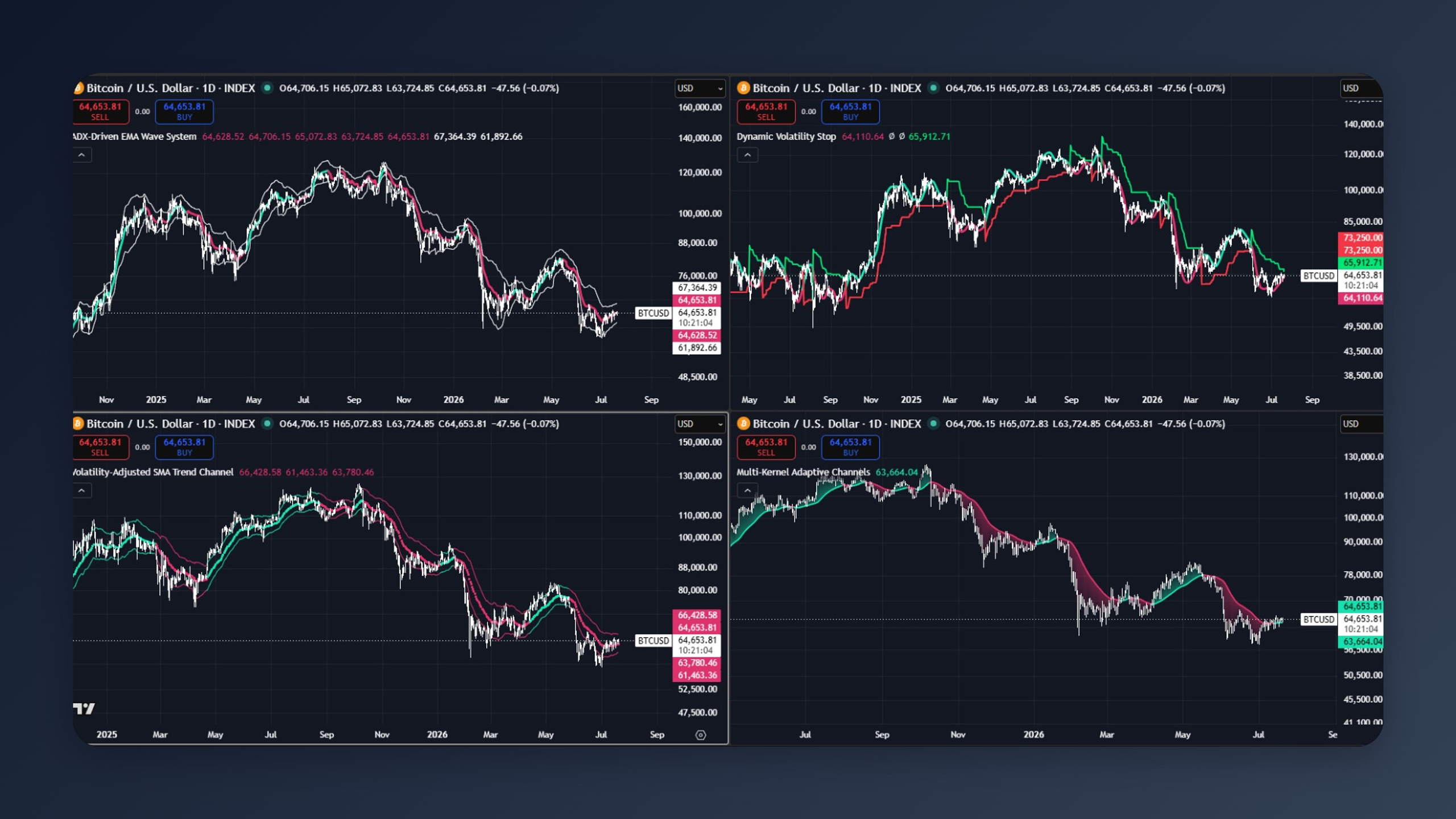Click green market status dot in top-left chart

(267, 88)
